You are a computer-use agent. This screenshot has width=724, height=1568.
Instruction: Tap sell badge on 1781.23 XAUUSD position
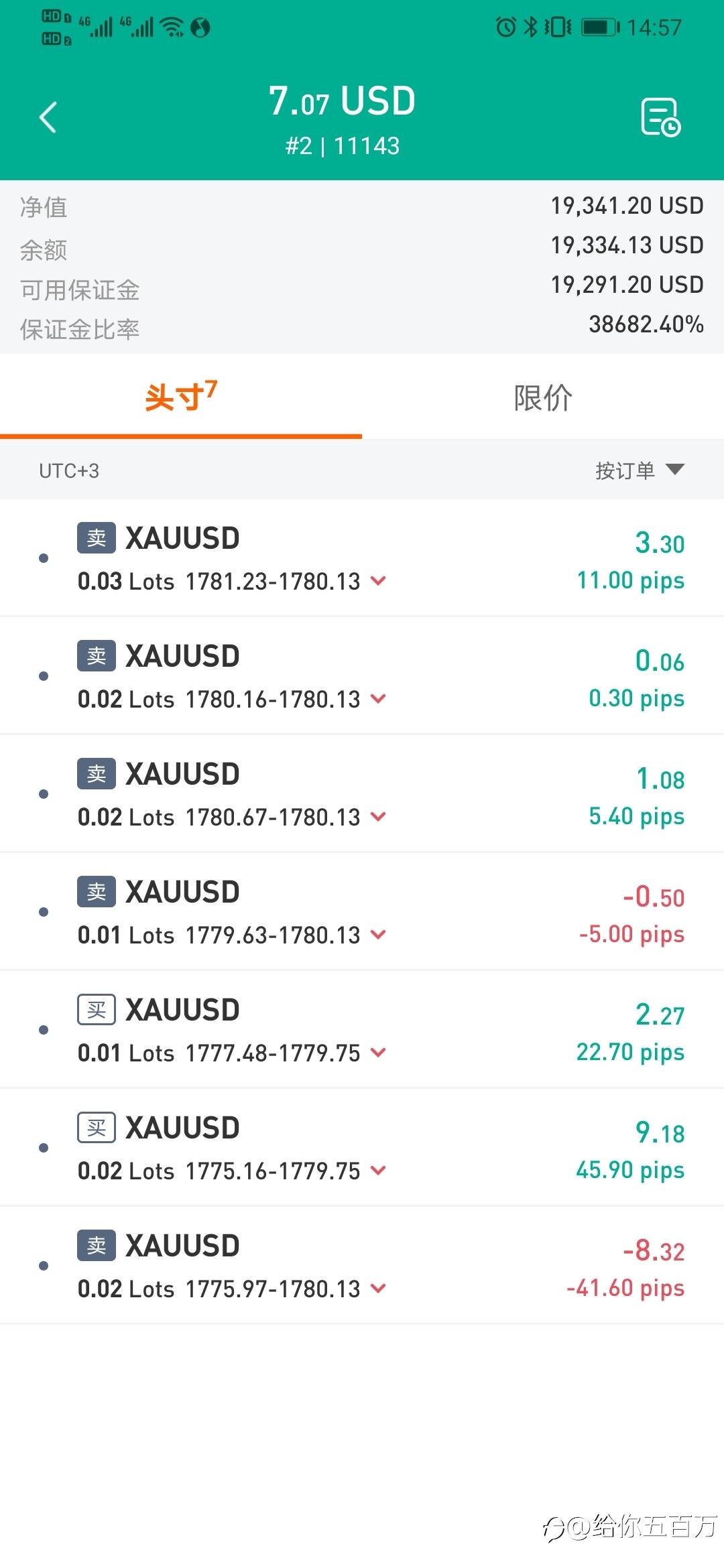(97, 538)
